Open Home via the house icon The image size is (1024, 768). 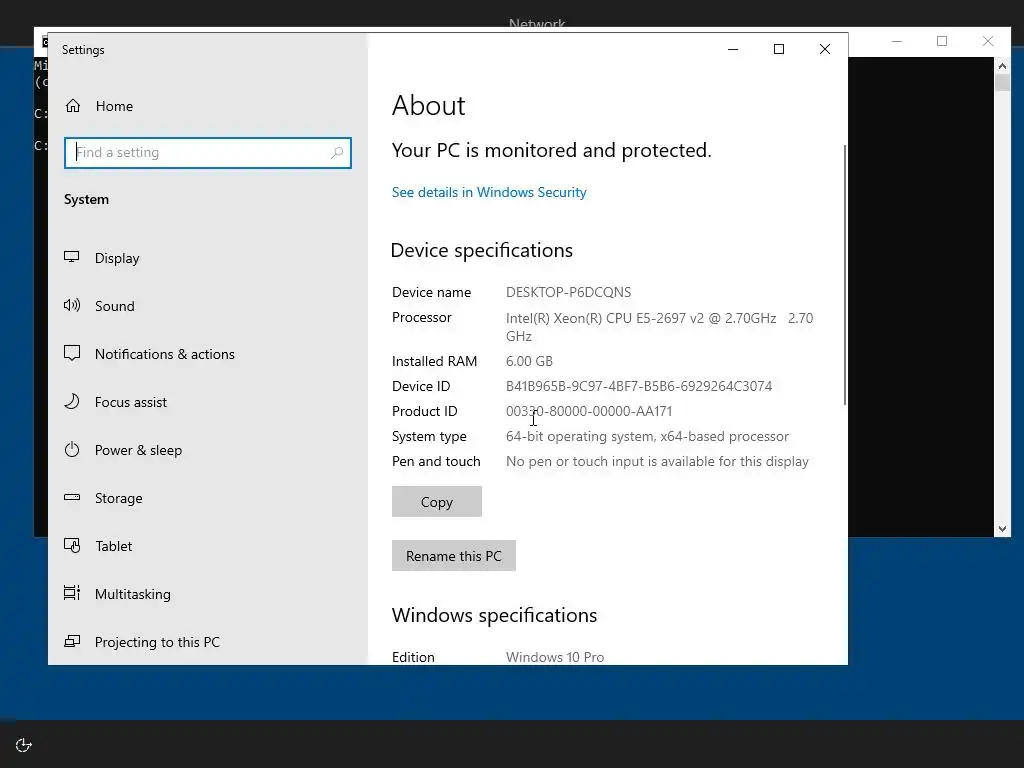[x=72, y=106]
